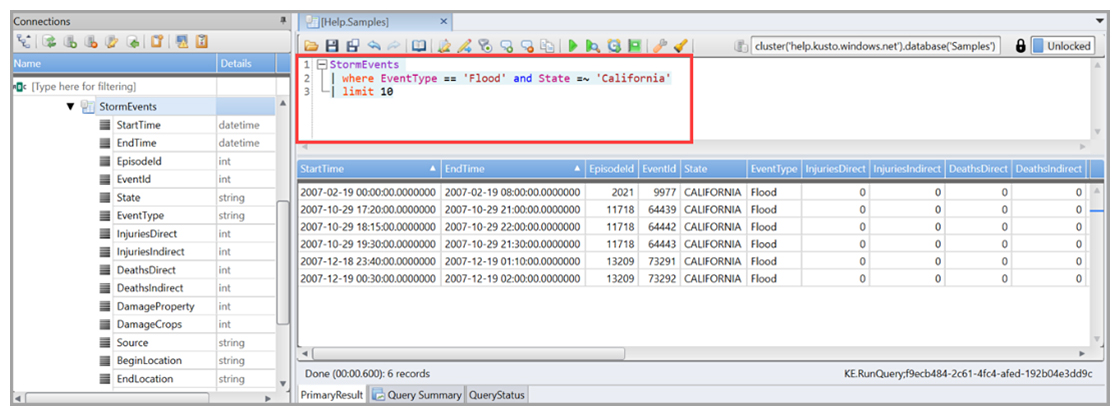Image resolution: width=1120 pixels, height=416 pixels.
Task: Click the open folder icon in query toolbar
Action: (x=311, y=46)
